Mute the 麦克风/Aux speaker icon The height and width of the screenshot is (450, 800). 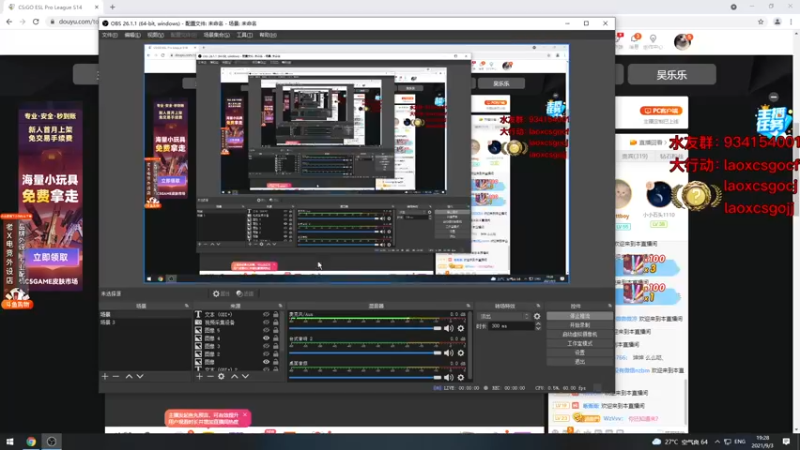(448, 329)
